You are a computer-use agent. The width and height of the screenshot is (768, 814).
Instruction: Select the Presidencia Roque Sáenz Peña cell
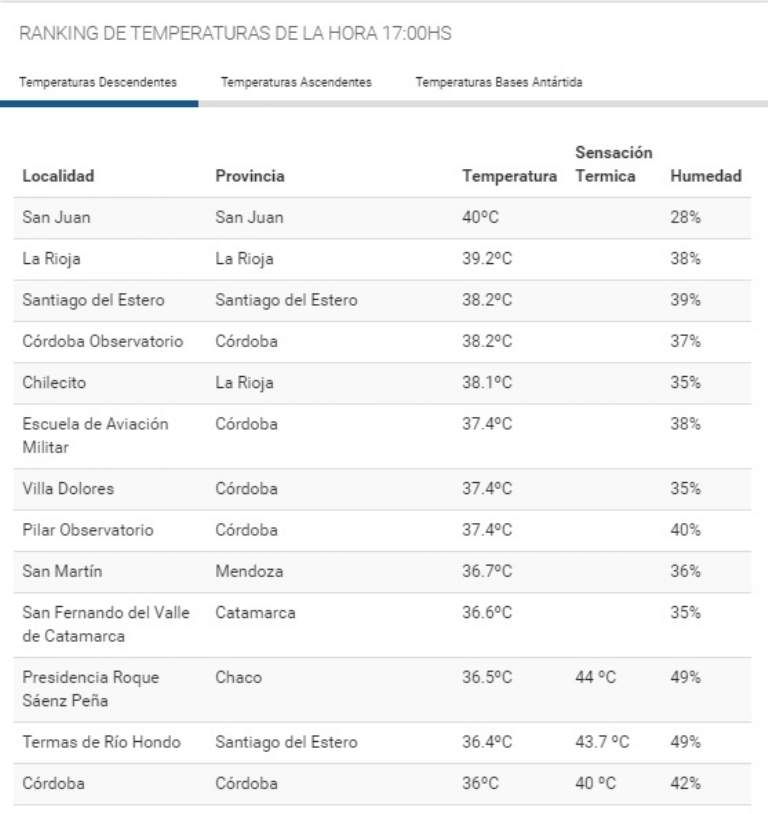point(90,689)
